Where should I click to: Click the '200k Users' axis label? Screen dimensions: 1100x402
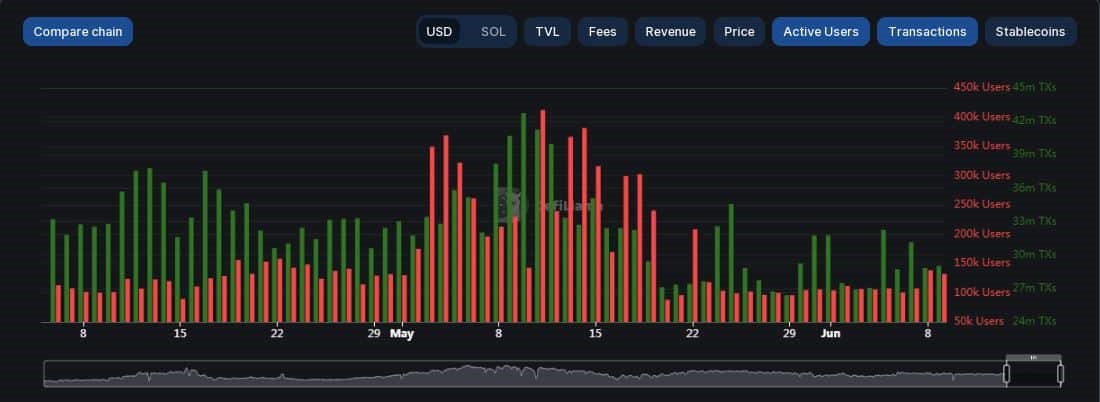click(x=981, y=233)
